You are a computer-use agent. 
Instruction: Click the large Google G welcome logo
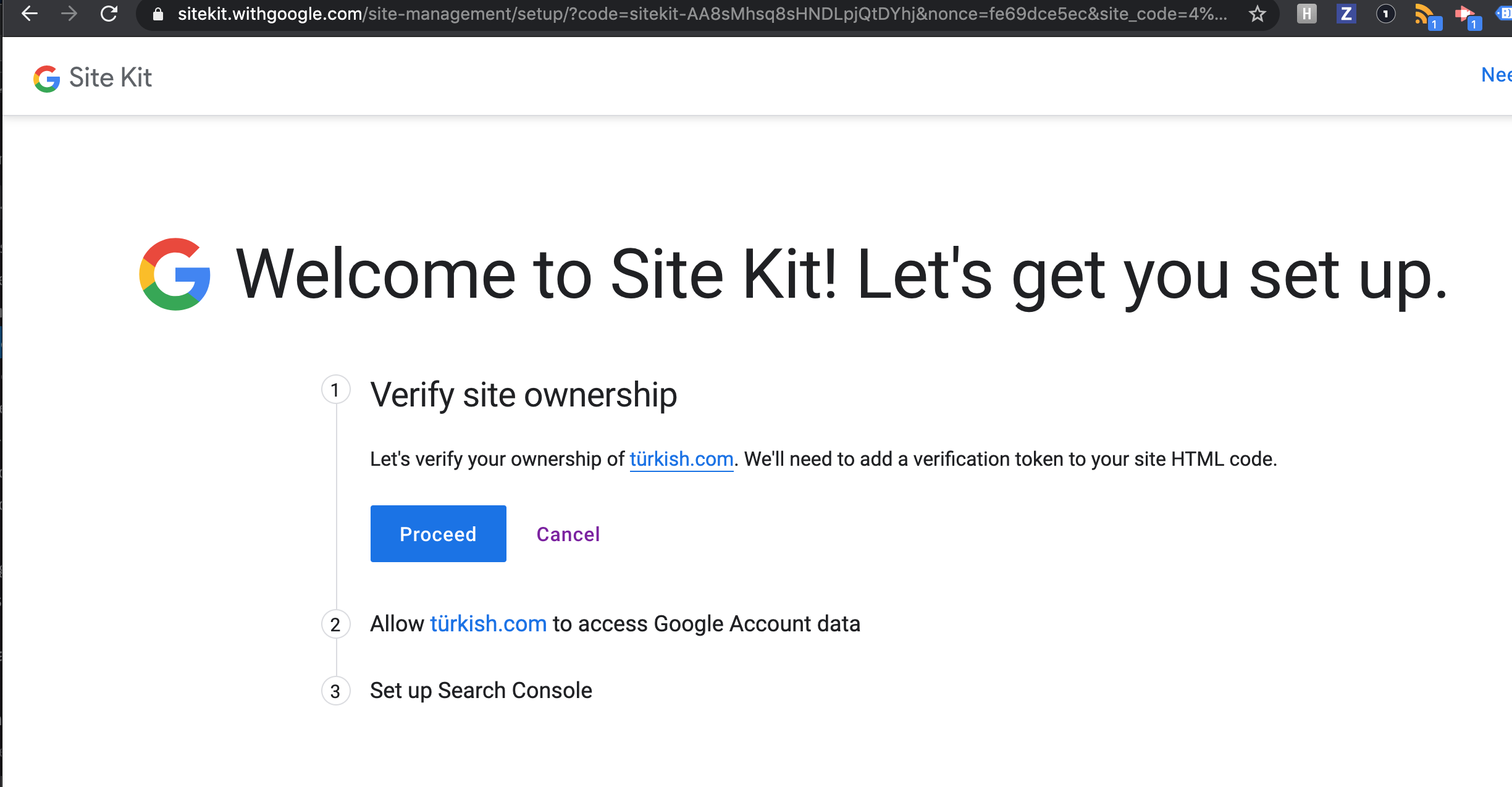tap(175, 273)
